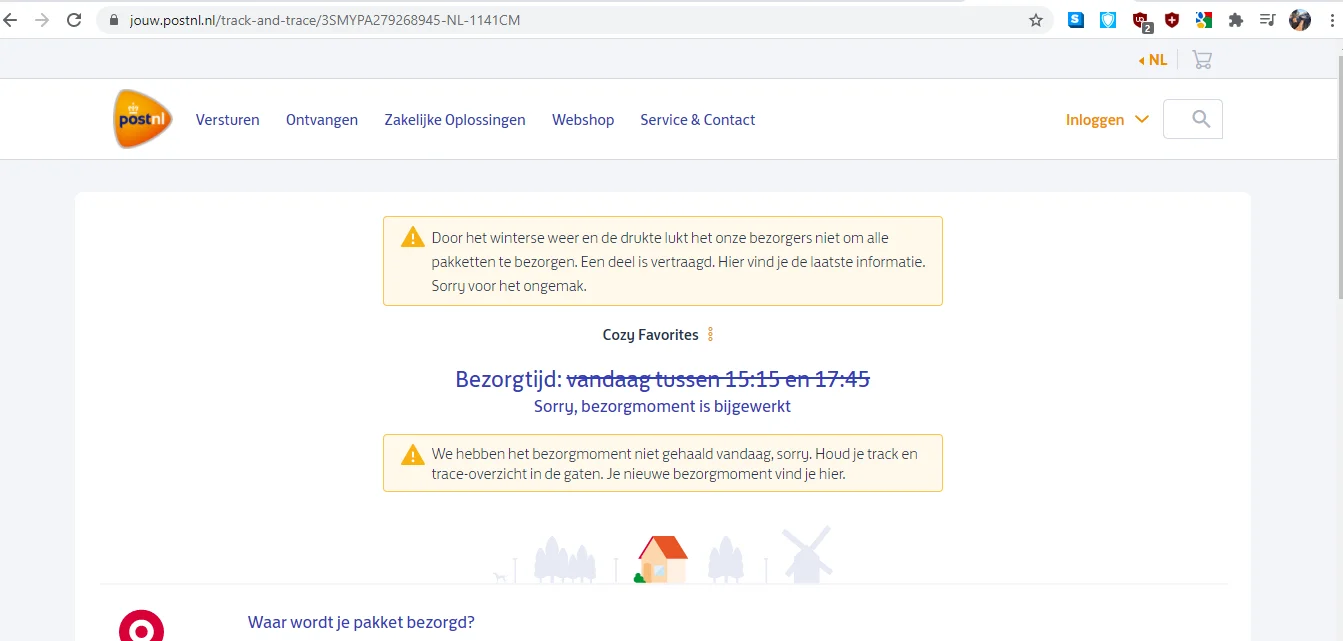Open the shopping cart icon
1343x641 pixels.
tap(1202, 60)
